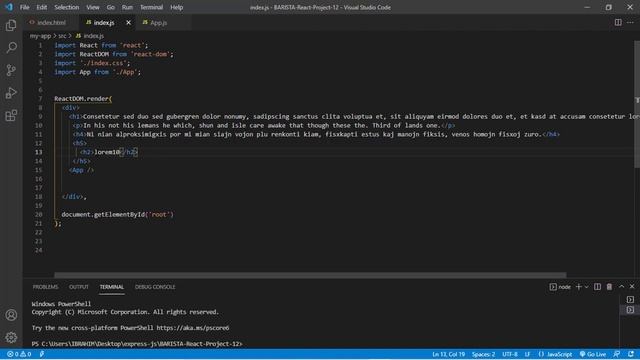The image size is (640, 360).
Task: Start Go Live server
Action: tap(593, 354)
